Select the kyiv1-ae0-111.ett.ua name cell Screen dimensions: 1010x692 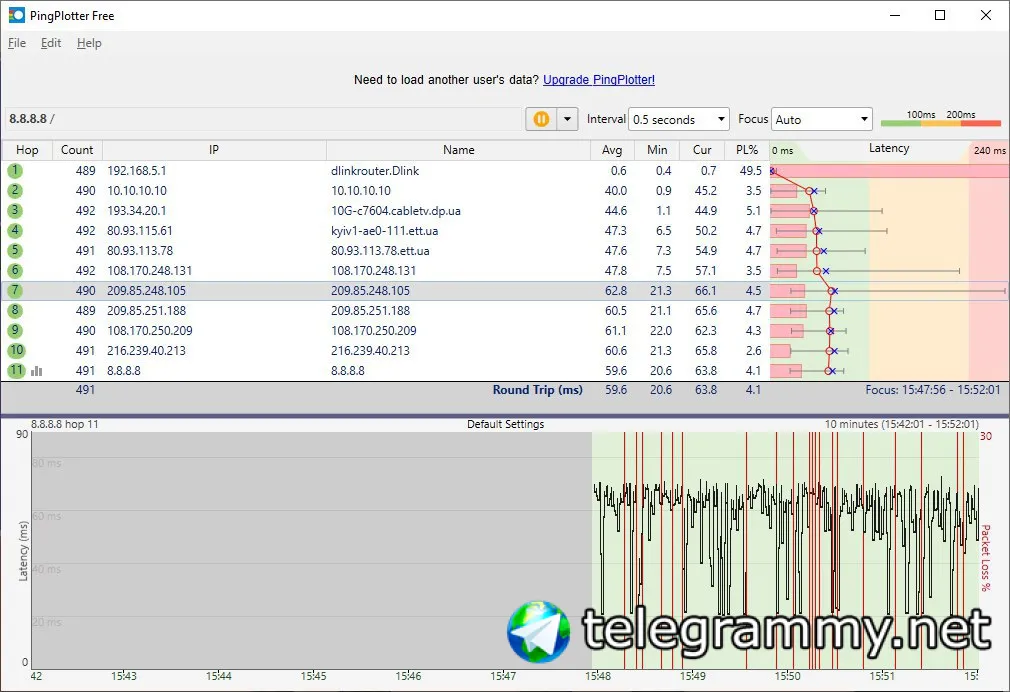click(385, 231)
